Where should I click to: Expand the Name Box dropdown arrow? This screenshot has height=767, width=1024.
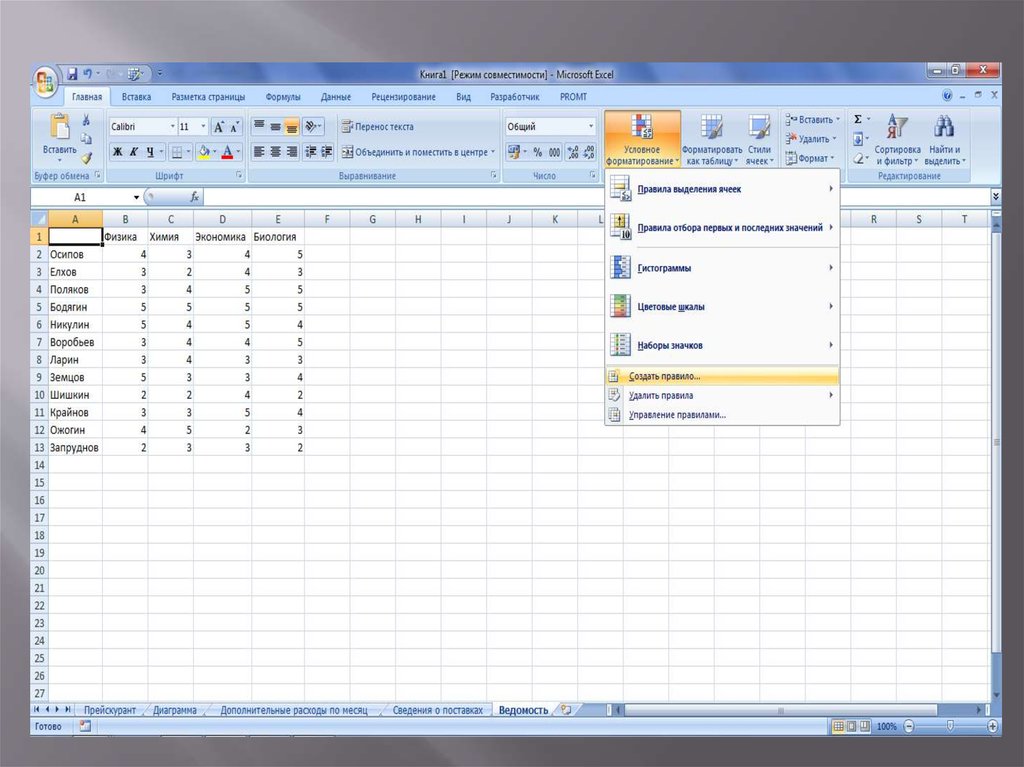pos(137,197)
